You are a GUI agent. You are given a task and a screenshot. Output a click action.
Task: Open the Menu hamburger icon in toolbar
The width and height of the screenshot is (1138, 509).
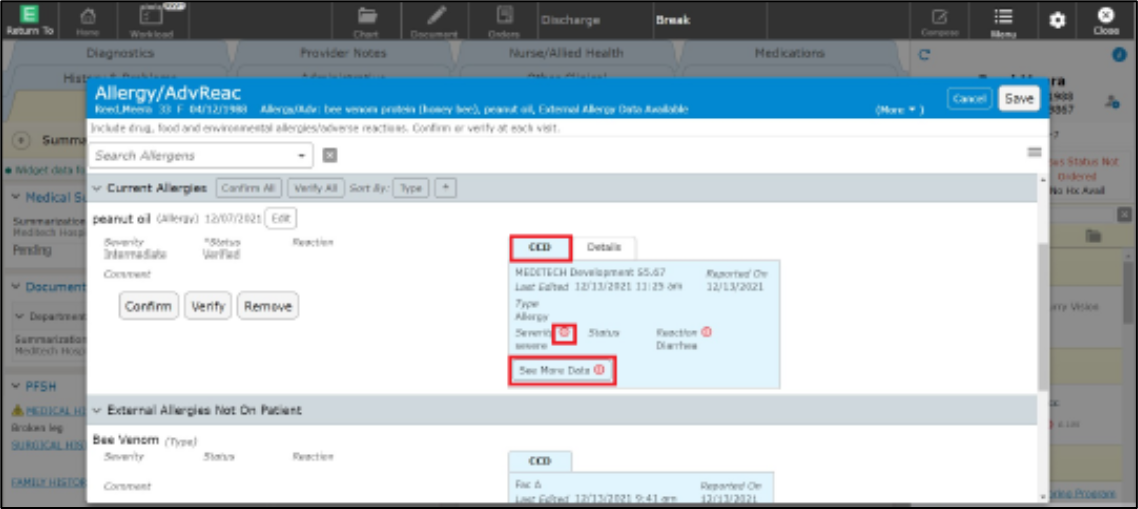tap(1003, 20)
